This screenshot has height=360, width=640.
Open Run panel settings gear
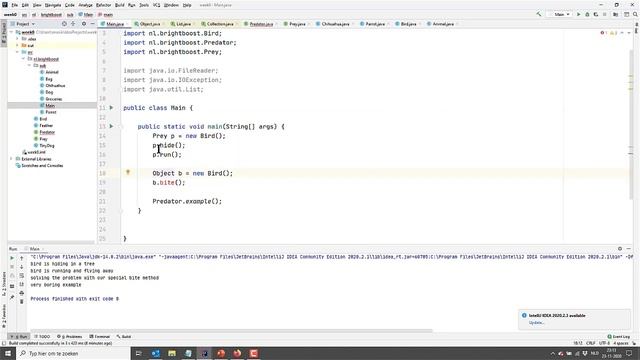[x=620, y=249]
